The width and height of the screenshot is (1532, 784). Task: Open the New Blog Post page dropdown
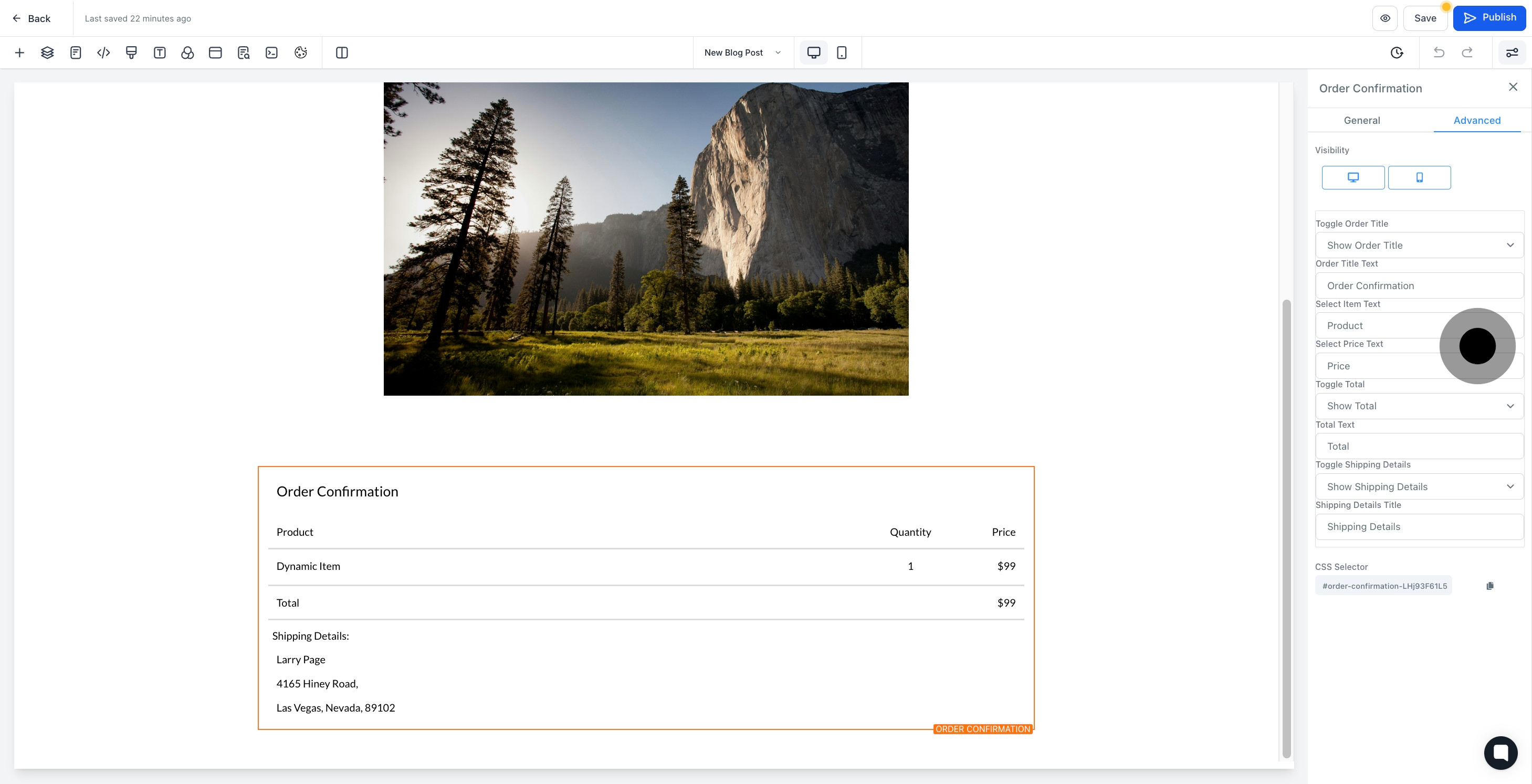(x=742, y=53)
